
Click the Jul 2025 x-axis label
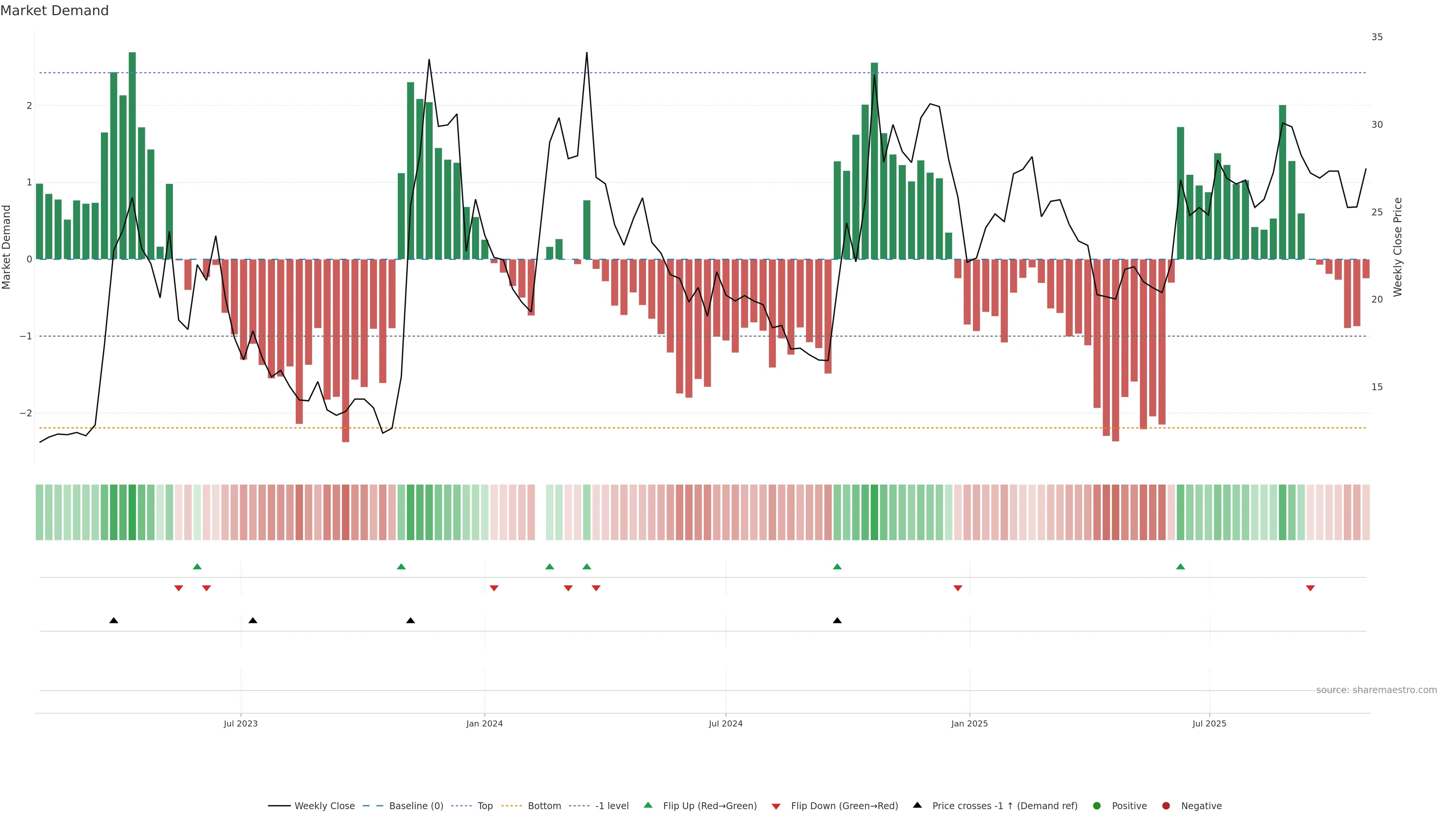coord(1209,723)
